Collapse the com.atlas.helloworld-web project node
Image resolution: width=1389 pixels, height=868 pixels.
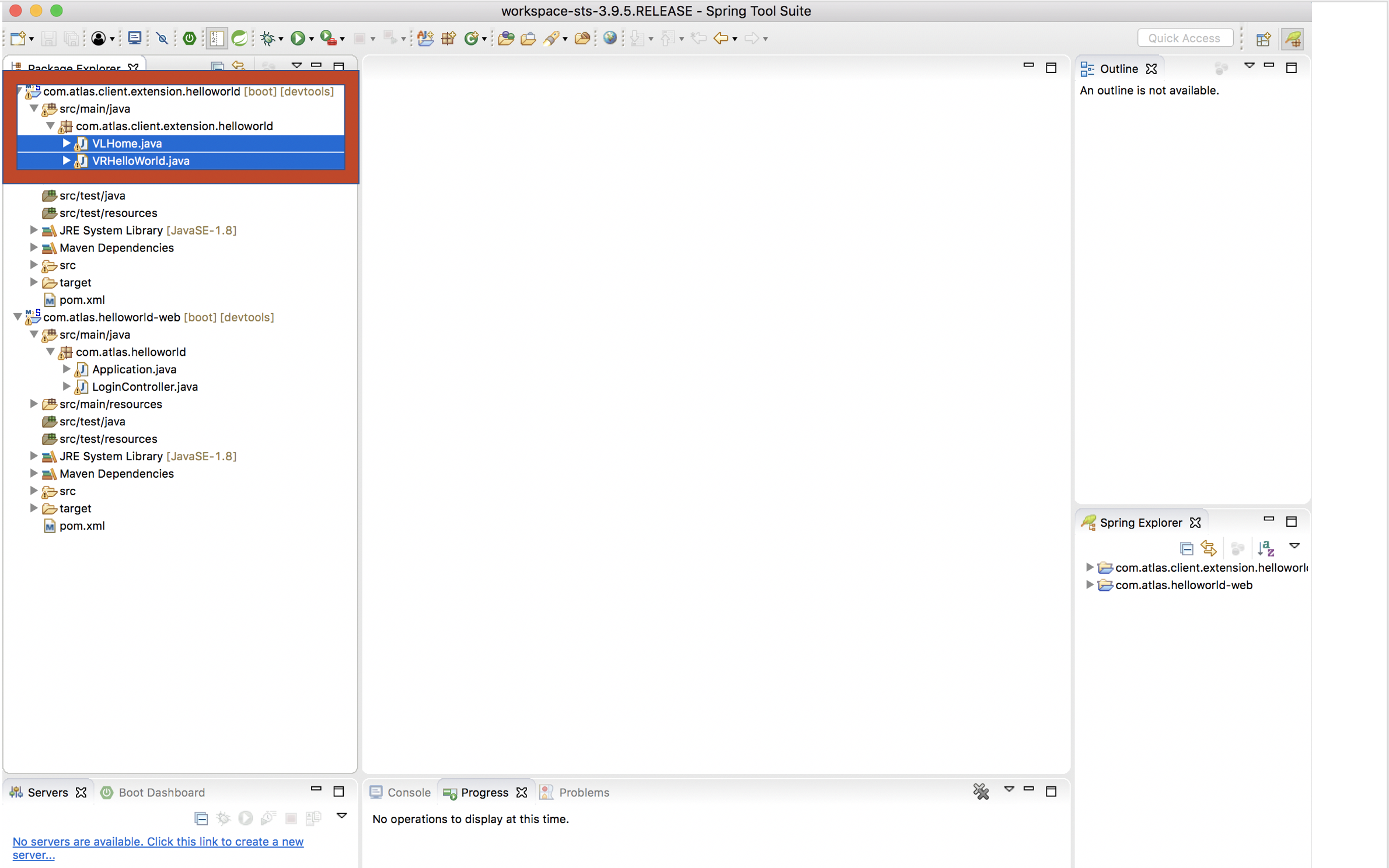coord(18,317)
